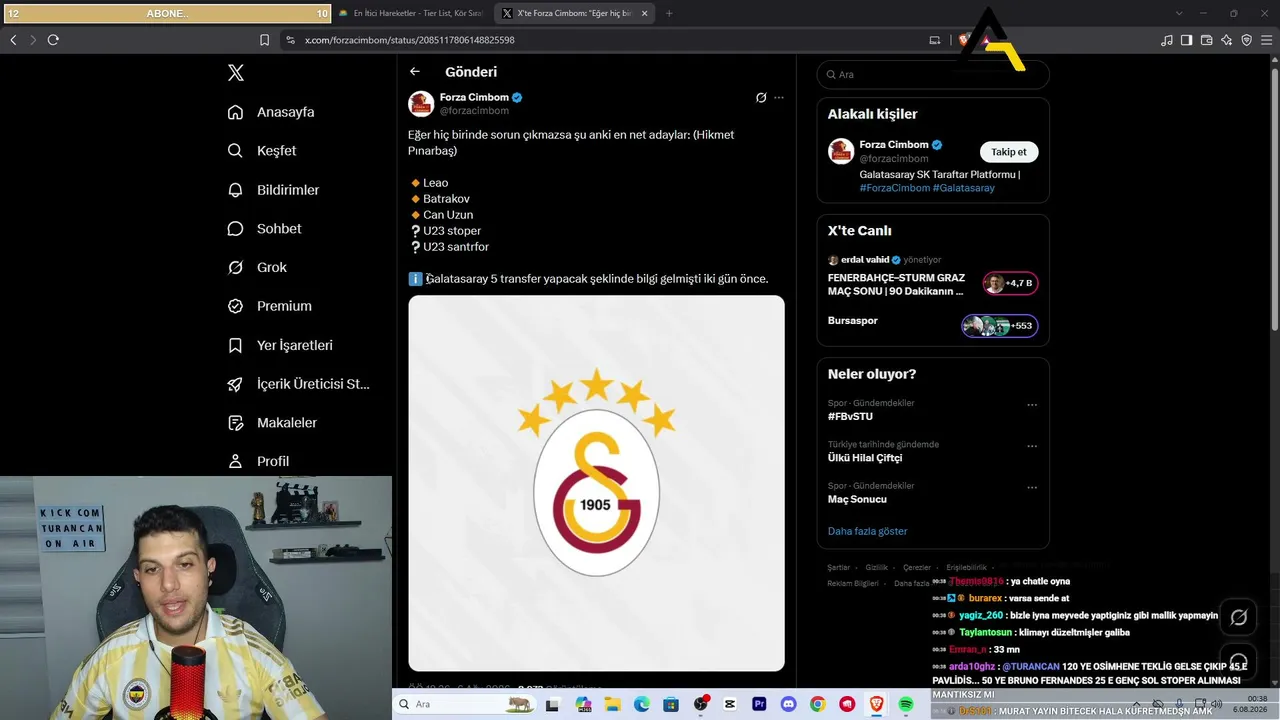Open #ForzaCimbom hashtag link
This screenshot has height=720, width=1280.
point(895,188)
